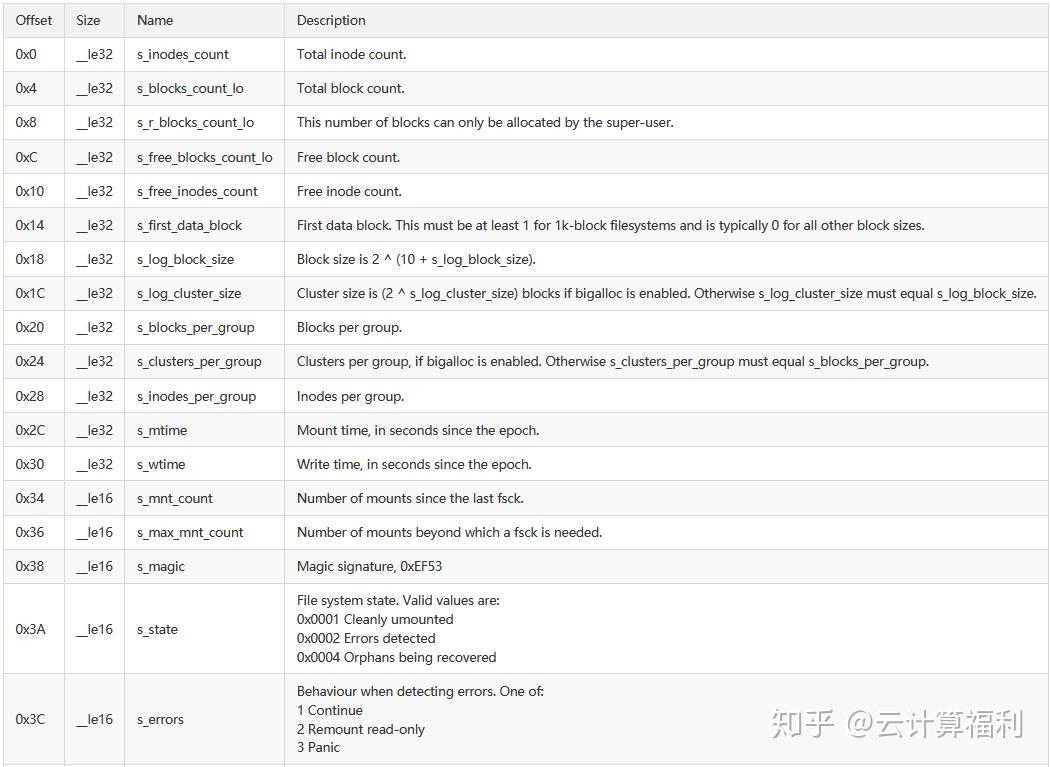
Task: Click the s_state field name
Action: click(157, 629)
